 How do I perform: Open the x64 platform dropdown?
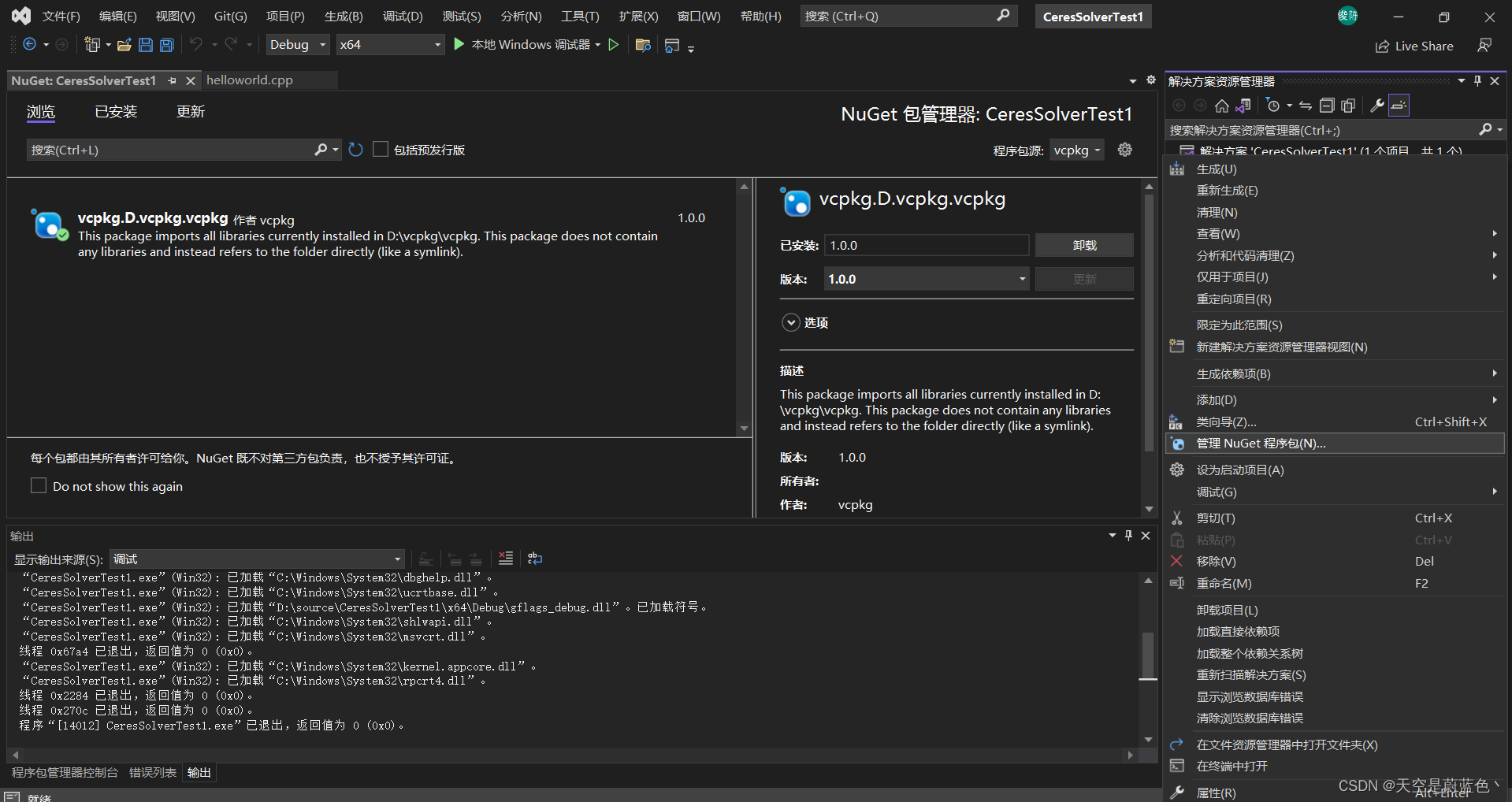390,45
